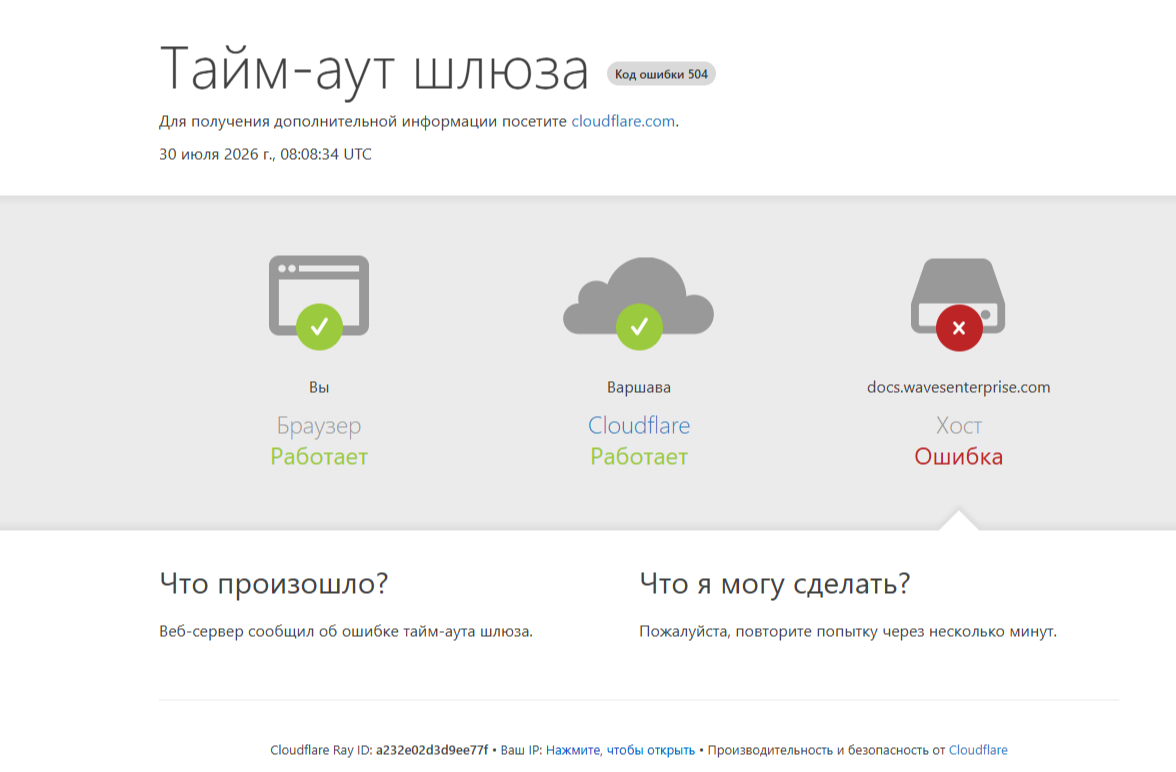The image size is (1176, 772).
Task: Click the green Работает status under Cloudflare
Action: point(639,456)
